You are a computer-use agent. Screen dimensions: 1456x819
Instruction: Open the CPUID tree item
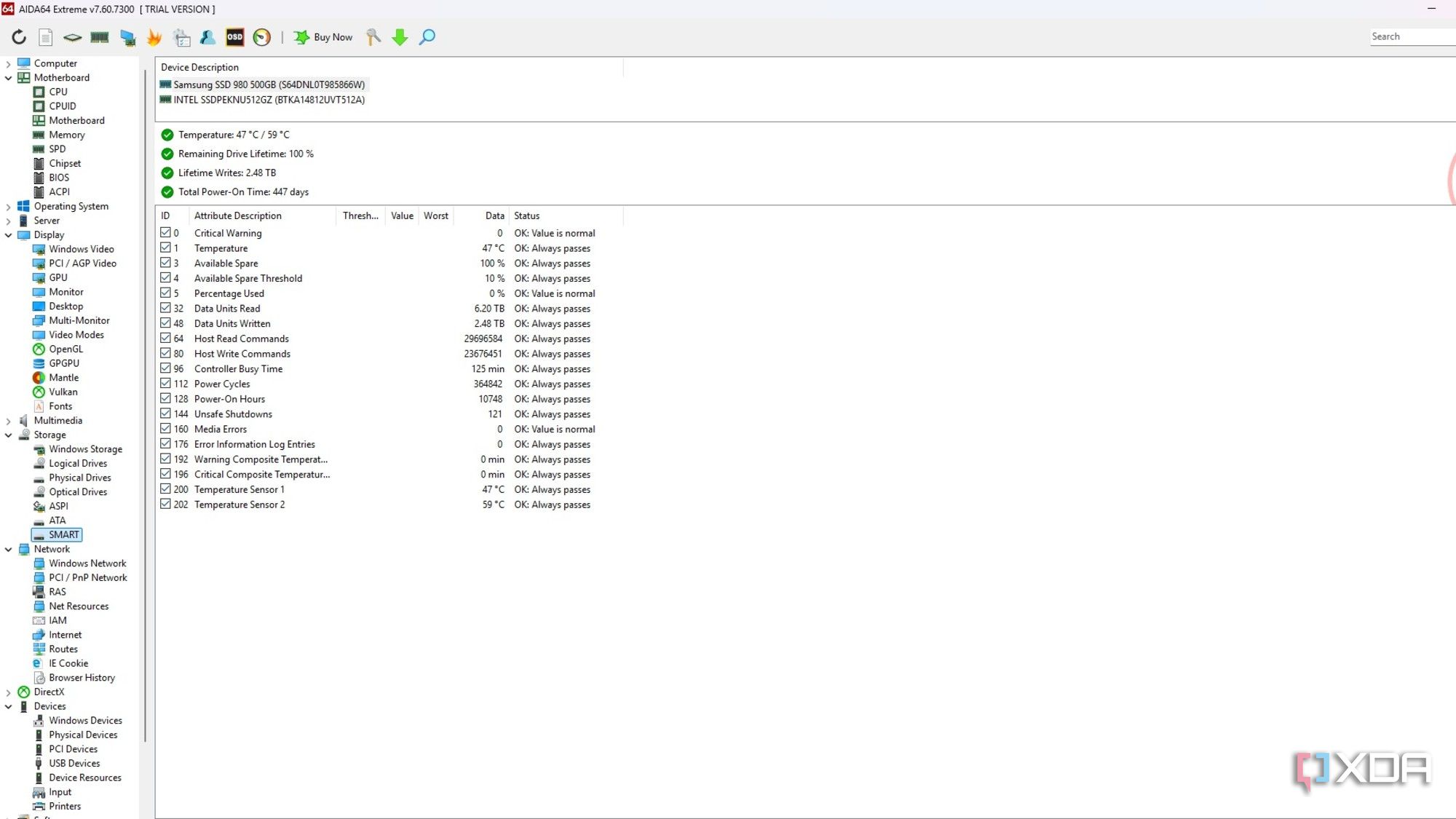coord(55,106)
